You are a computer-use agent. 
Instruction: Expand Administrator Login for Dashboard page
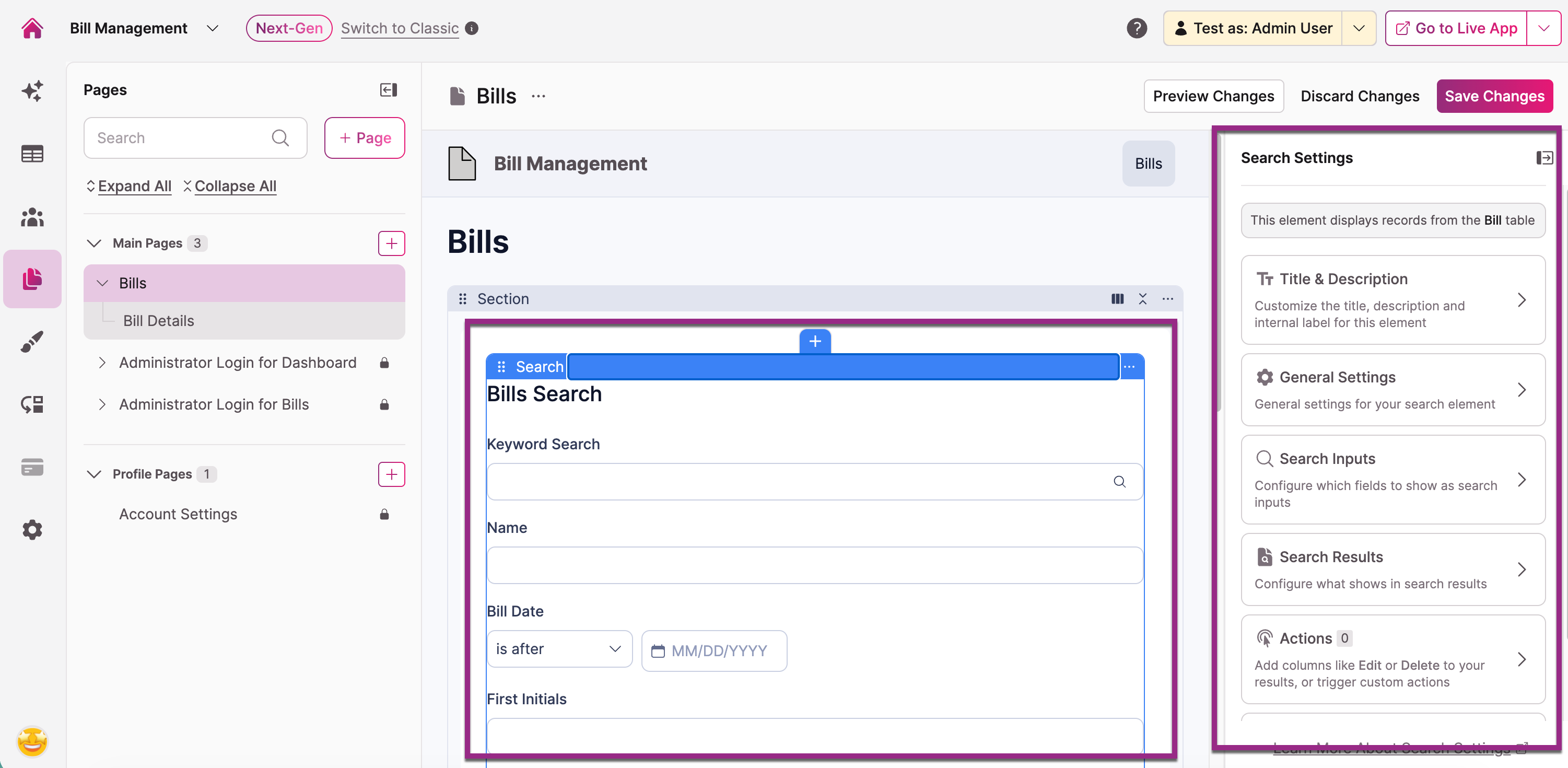pos(102,363)
